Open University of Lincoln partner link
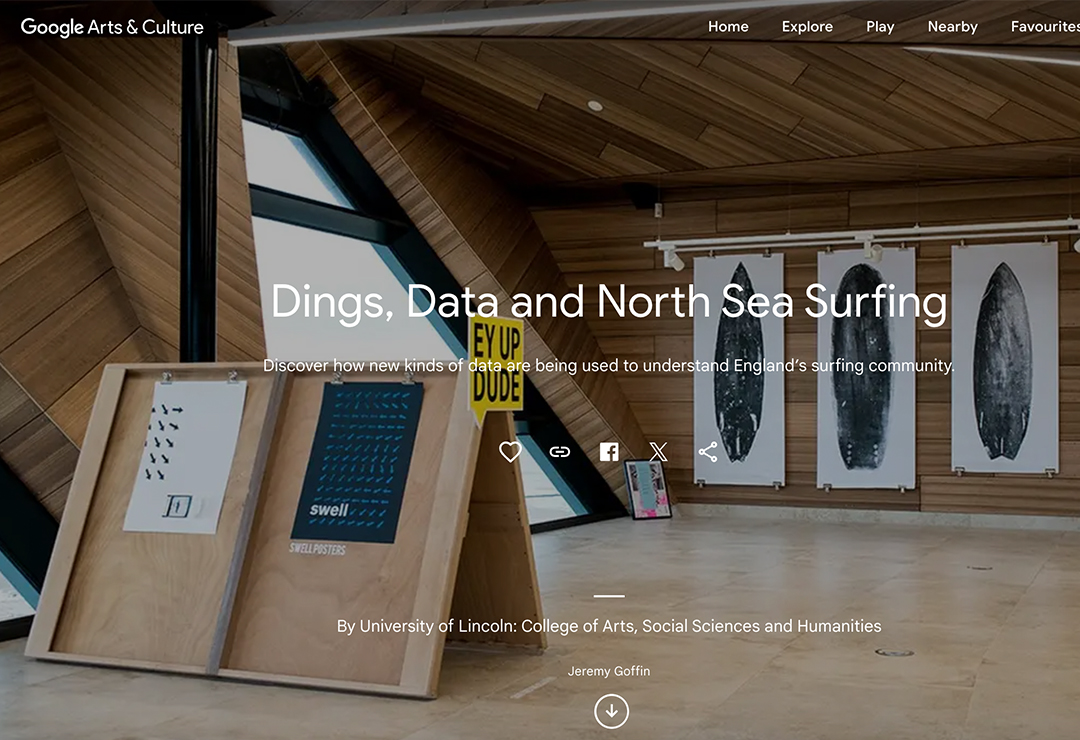 (609, 626)
